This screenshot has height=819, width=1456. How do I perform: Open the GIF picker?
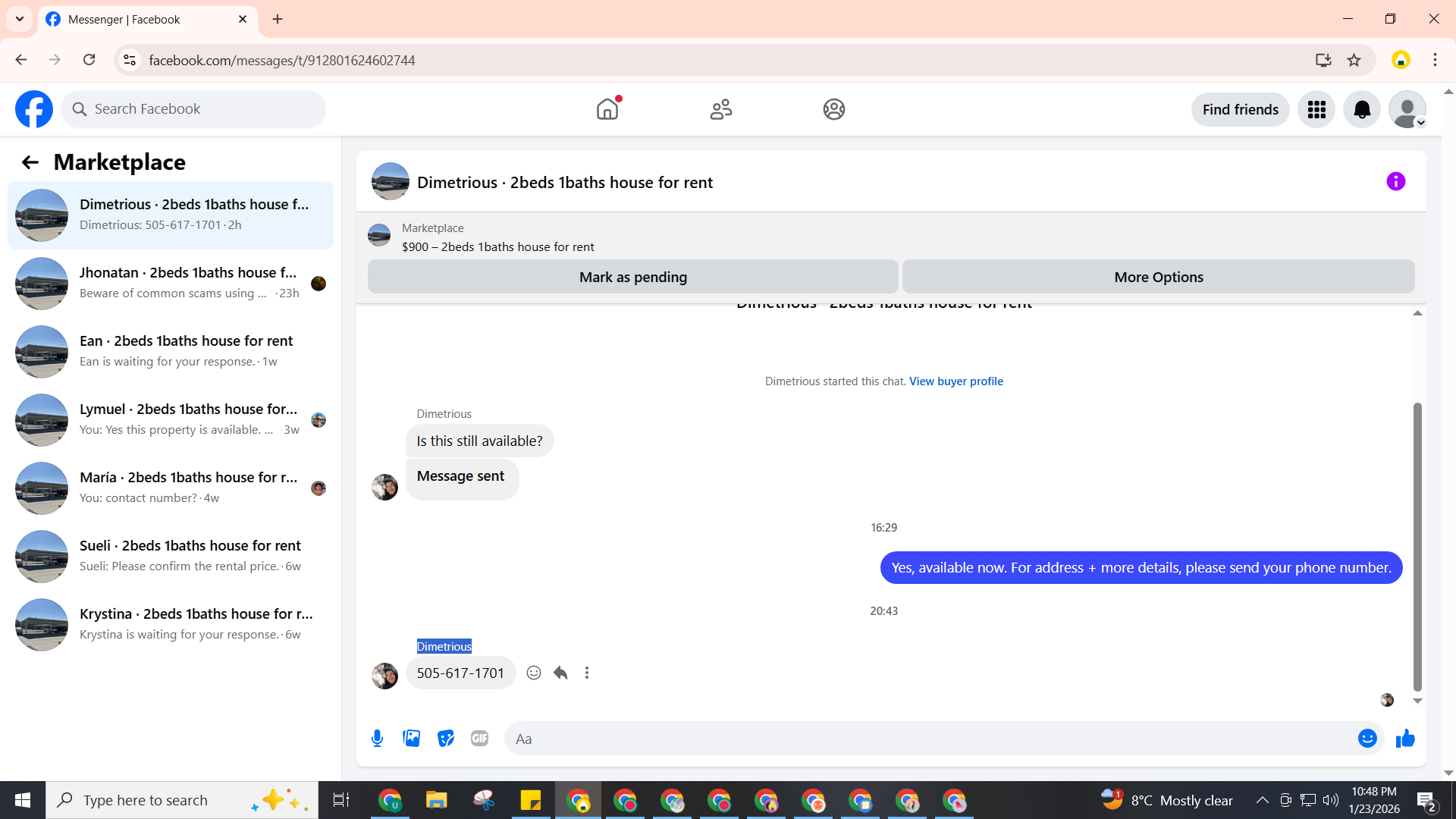click(x=479, y=739)
